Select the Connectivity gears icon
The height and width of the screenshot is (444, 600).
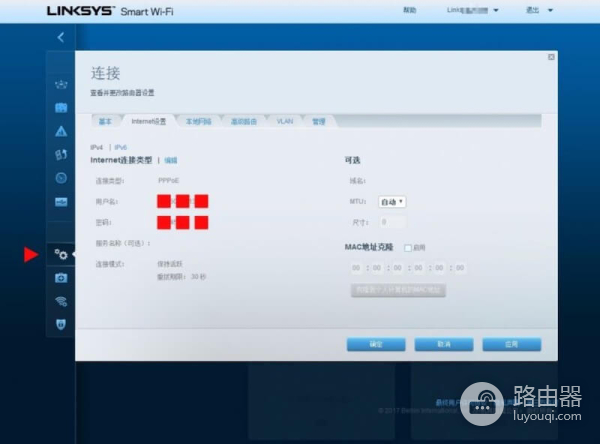(61, 254)
